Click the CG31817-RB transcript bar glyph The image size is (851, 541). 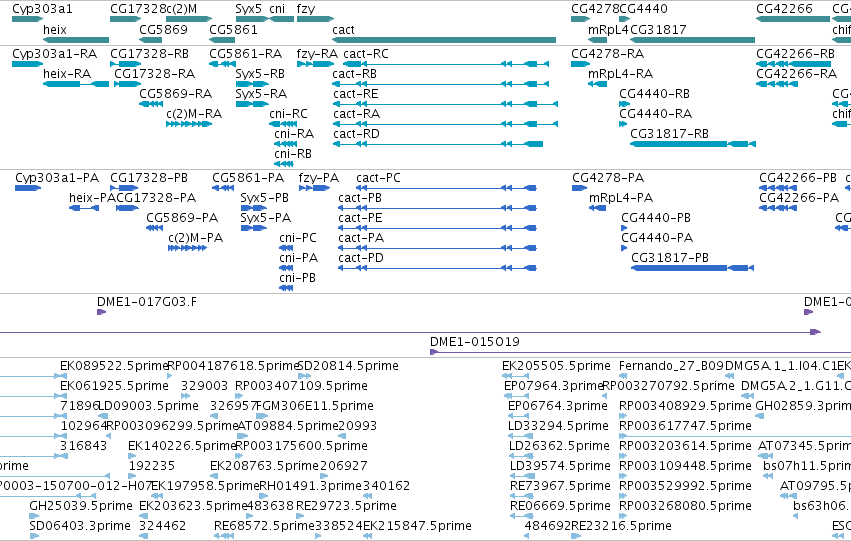693,144
